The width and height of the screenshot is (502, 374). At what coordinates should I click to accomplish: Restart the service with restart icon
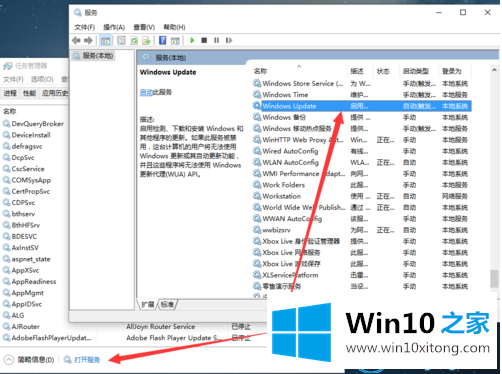point(229,40)
